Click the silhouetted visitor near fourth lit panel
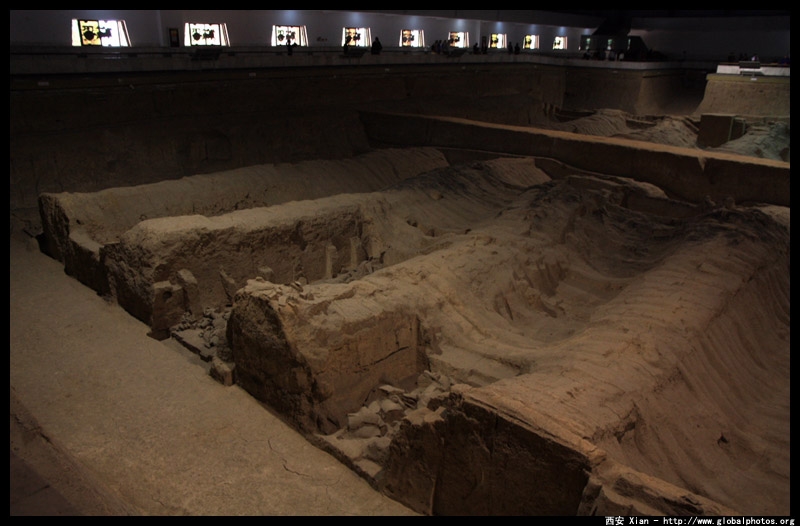Viewport: 800px width, 526px height. point(376,46)
